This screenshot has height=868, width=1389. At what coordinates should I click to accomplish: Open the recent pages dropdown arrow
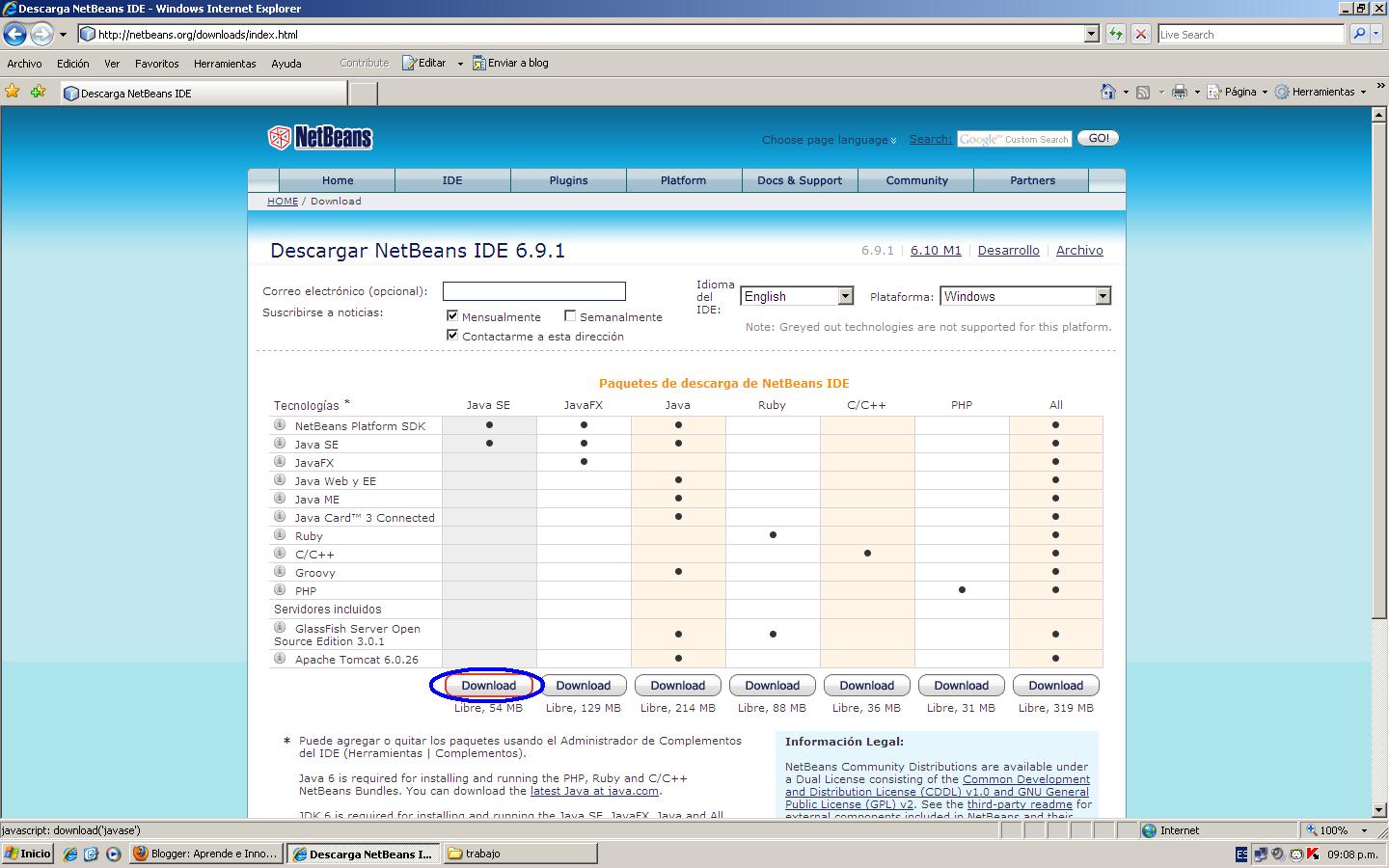click(63, 34)
